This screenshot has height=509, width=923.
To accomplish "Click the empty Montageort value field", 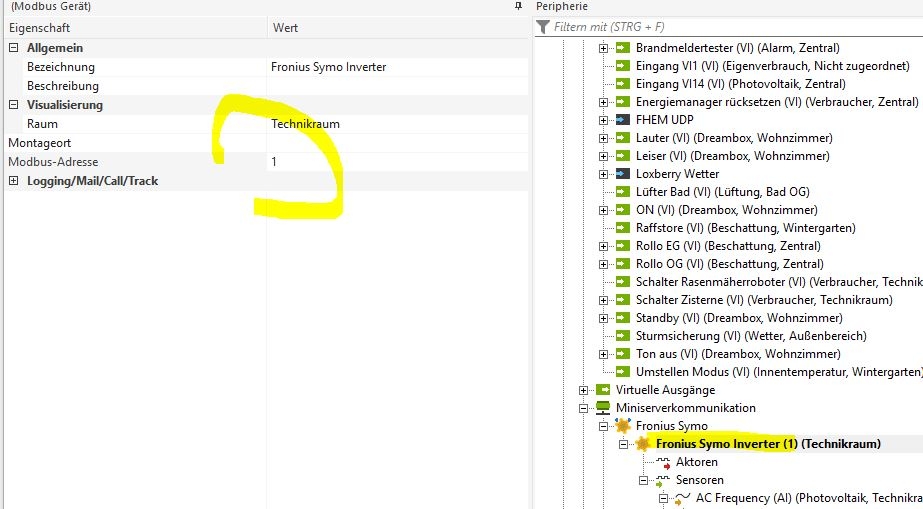I will pyautogui.click(x=397, y=143).
